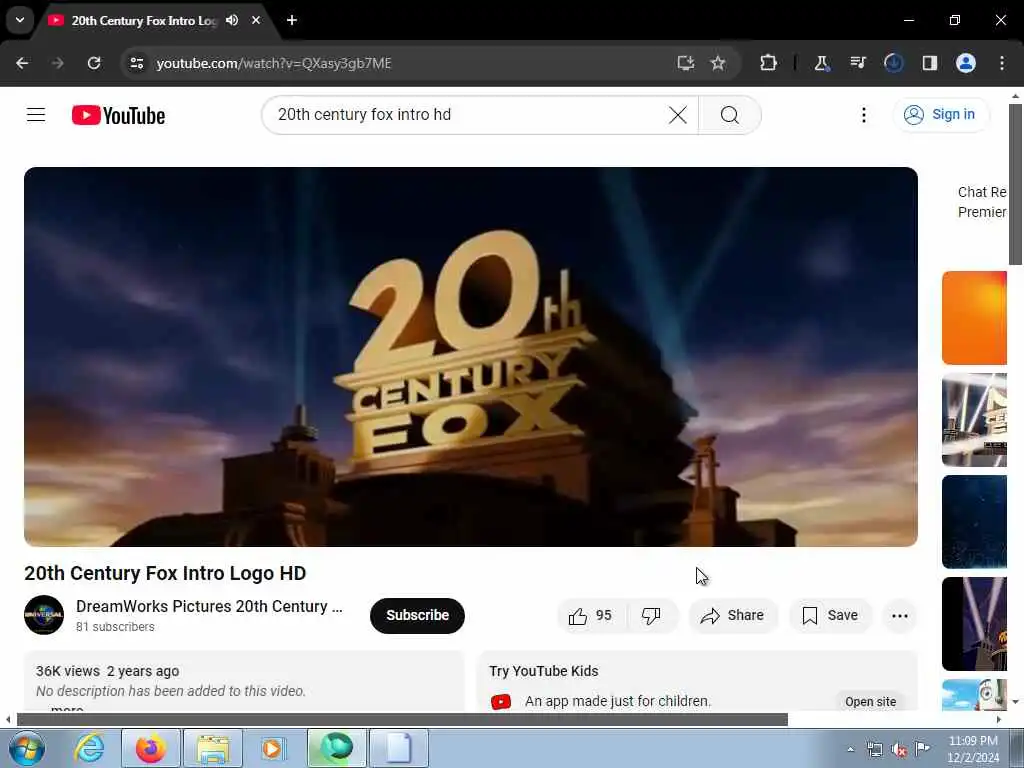Screen dimensions: 1024x768
Task: Open Windows Media Player taskbar icon
Action: (273, 748)
